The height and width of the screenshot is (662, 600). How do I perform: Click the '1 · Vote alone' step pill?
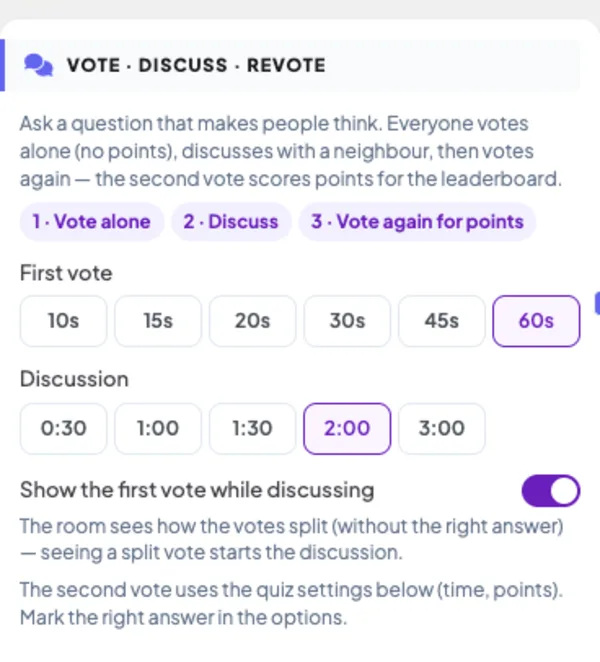(92, 222)
